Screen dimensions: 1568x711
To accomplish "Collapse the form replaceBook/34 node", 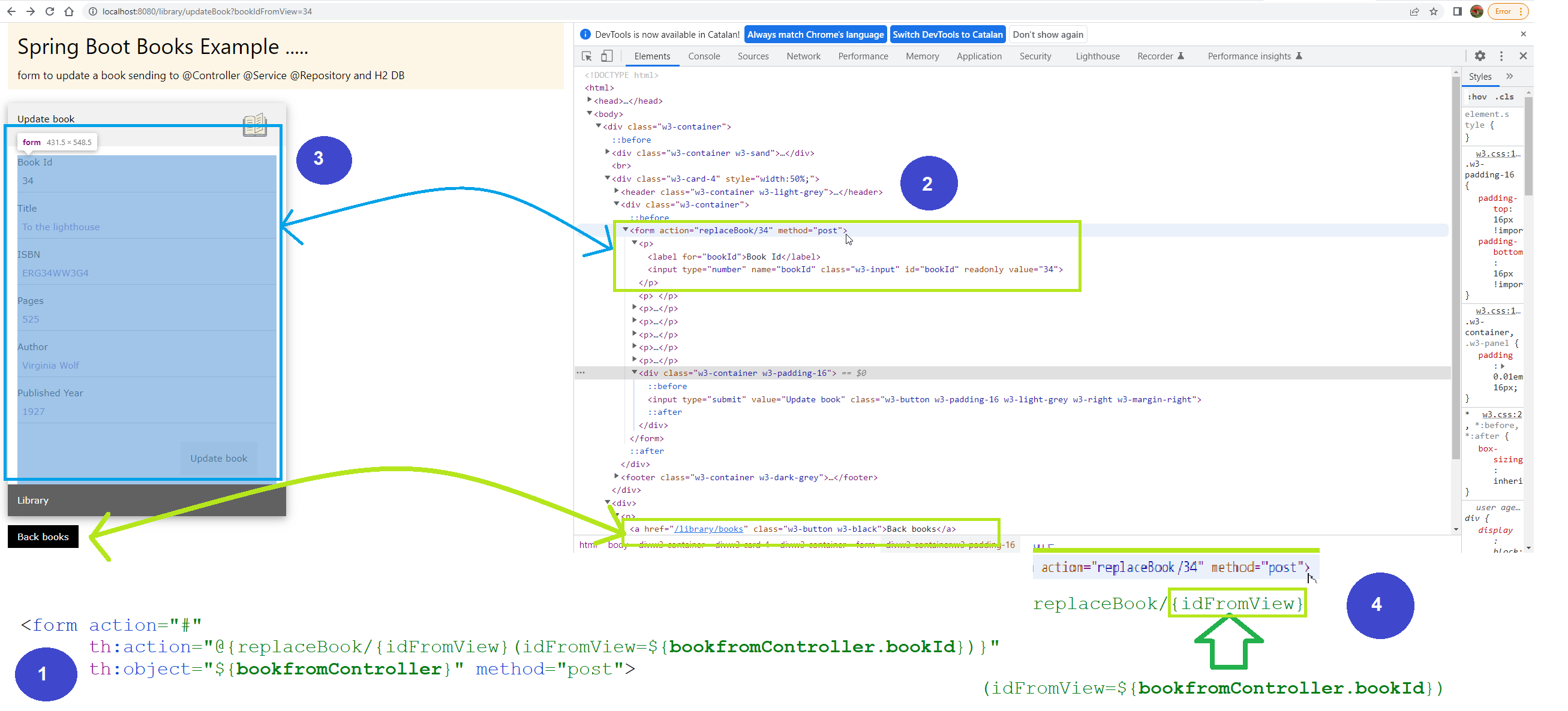I will pyautogui.click(x=624, y=230).
